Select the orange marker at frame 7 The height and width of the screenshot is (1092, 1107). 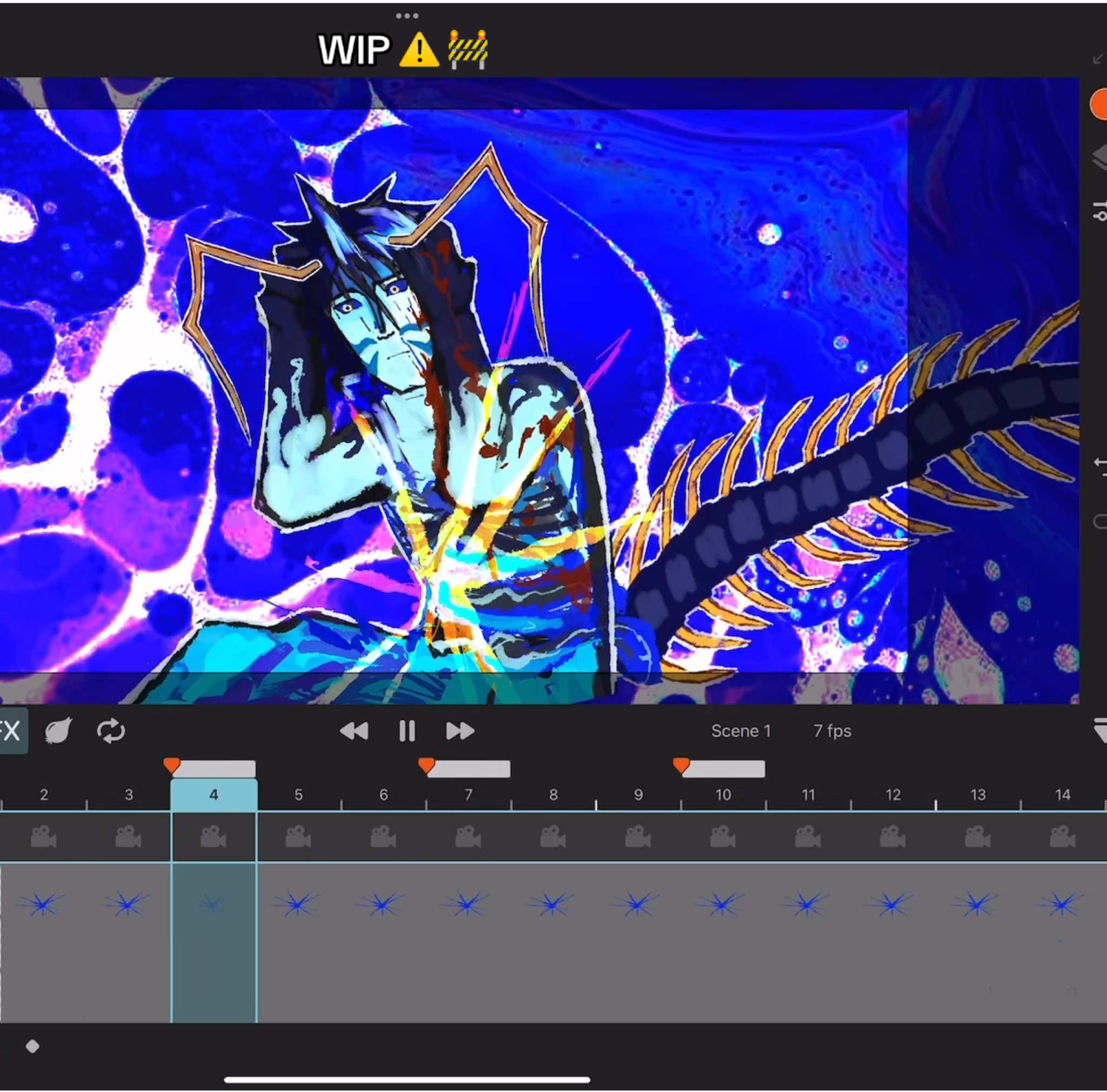pos(426,765)
